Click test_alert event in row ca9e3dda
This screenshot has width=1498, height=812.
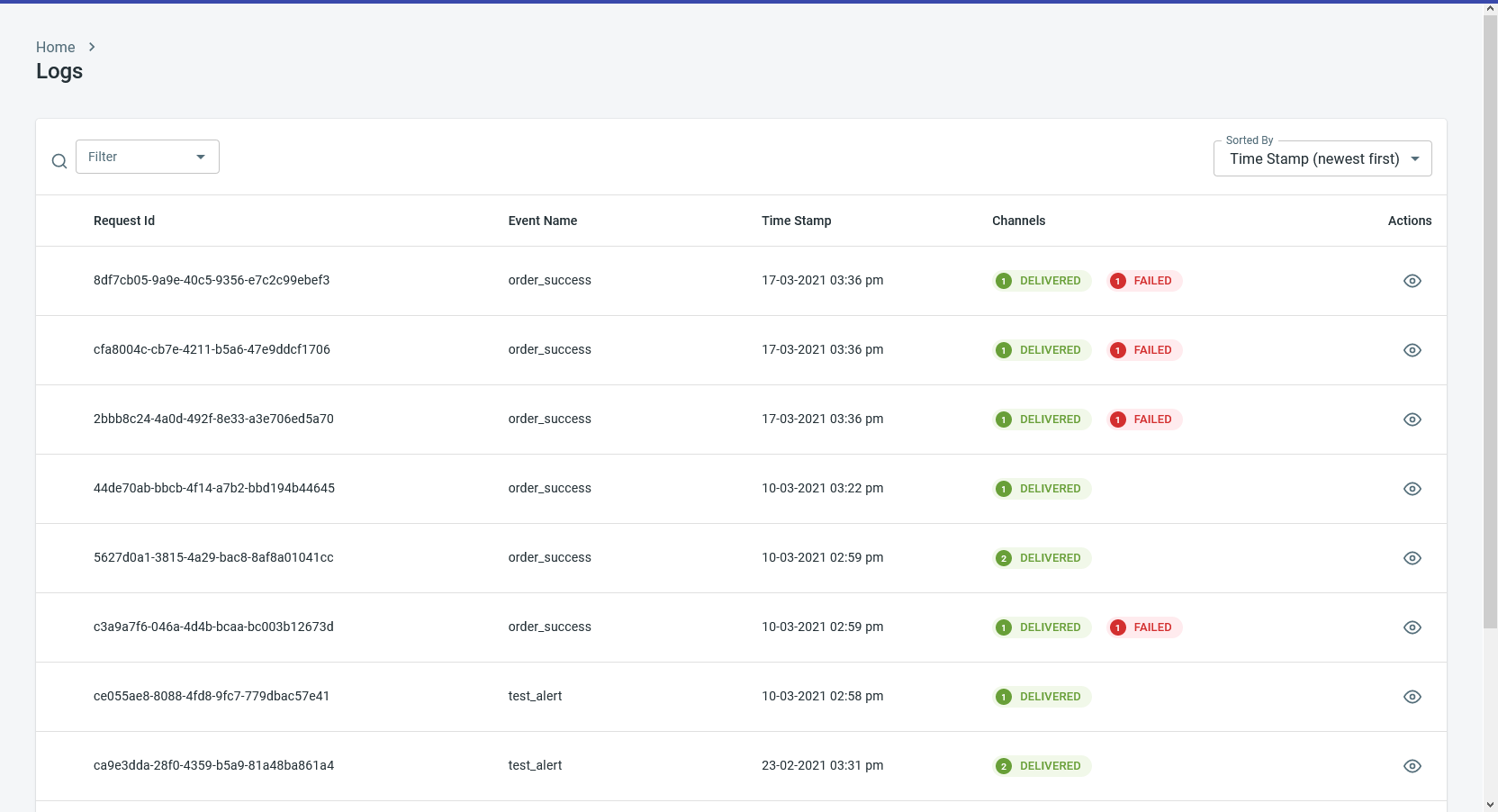point(536,765)
